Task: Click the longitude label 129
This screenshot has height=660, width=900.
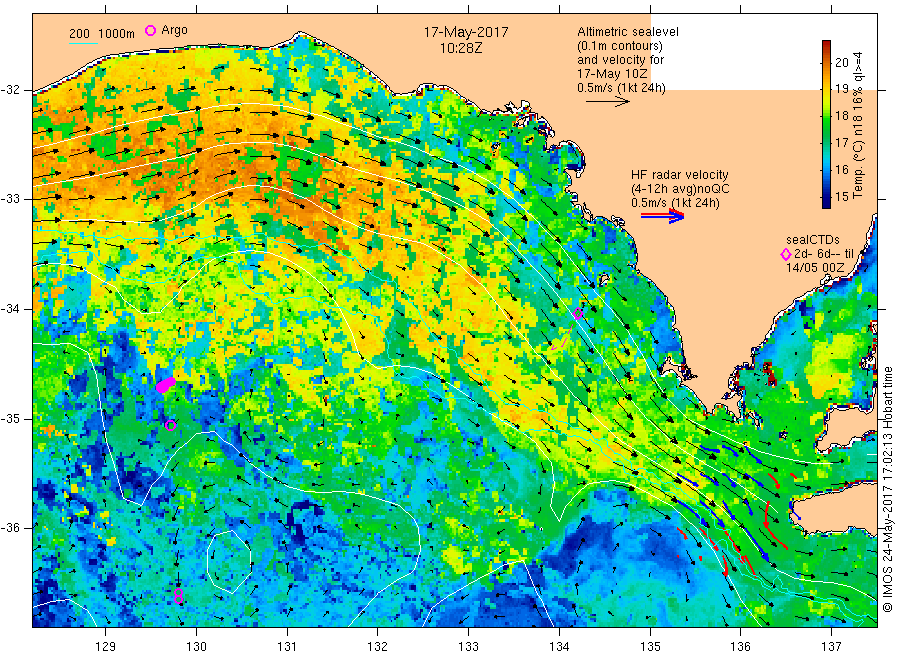Action: coord(106,646)
